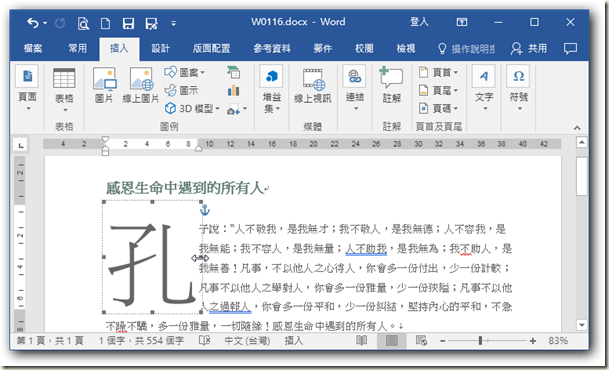Insert a picture with 圖片 icon
The image size is (609, 370).
click(104, 85)
